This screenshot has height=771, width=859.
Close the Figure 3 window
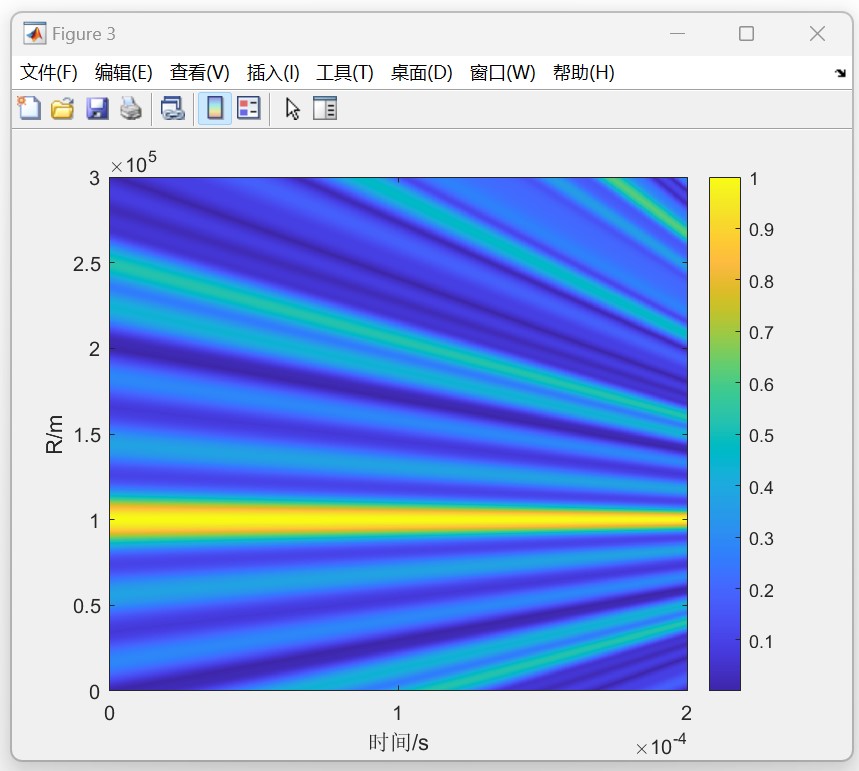[x=817, y=33]
